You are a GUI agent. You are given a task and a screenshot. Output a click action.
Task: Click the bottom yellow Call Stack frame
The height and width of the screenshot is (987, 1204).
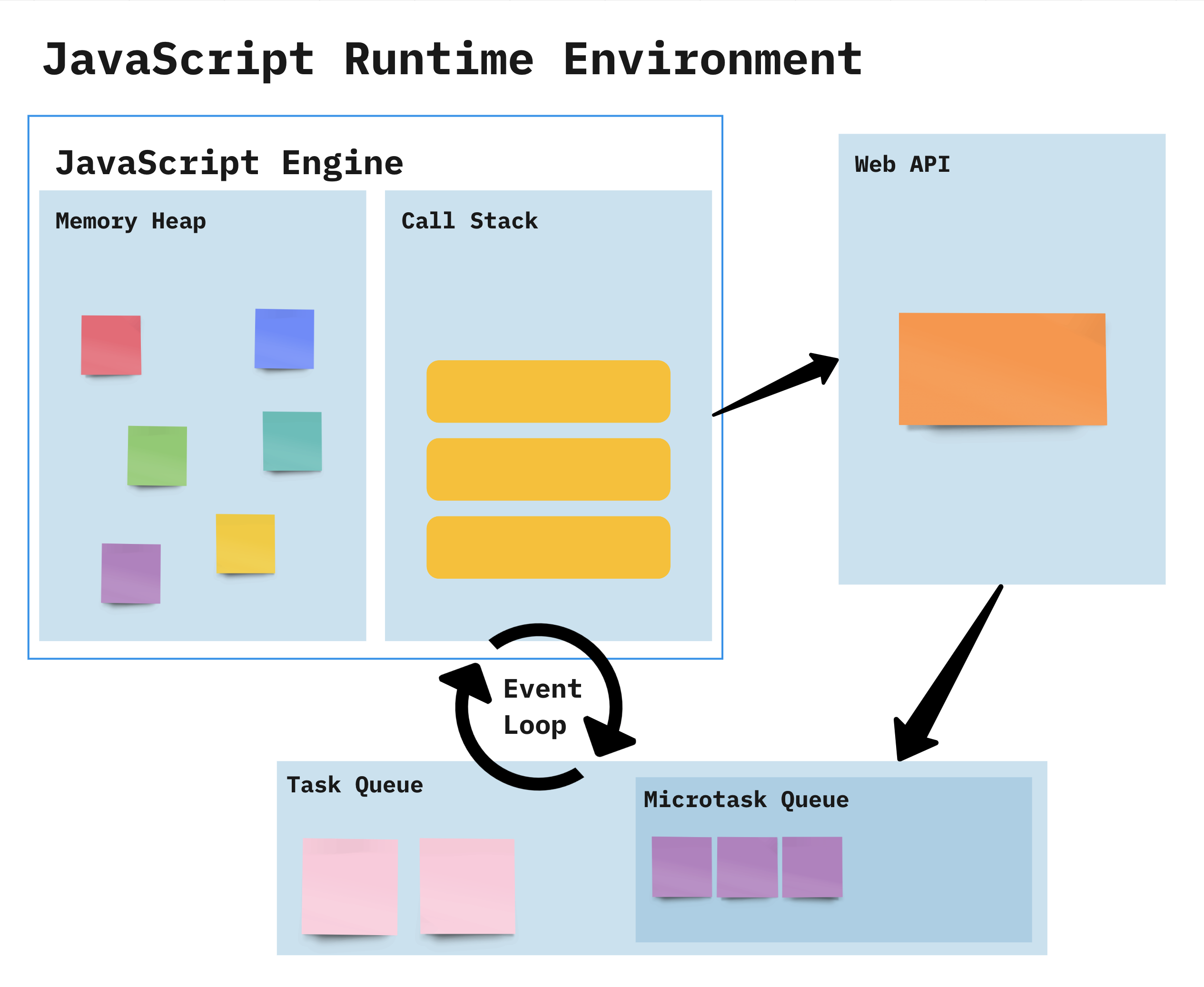(549, 547)
